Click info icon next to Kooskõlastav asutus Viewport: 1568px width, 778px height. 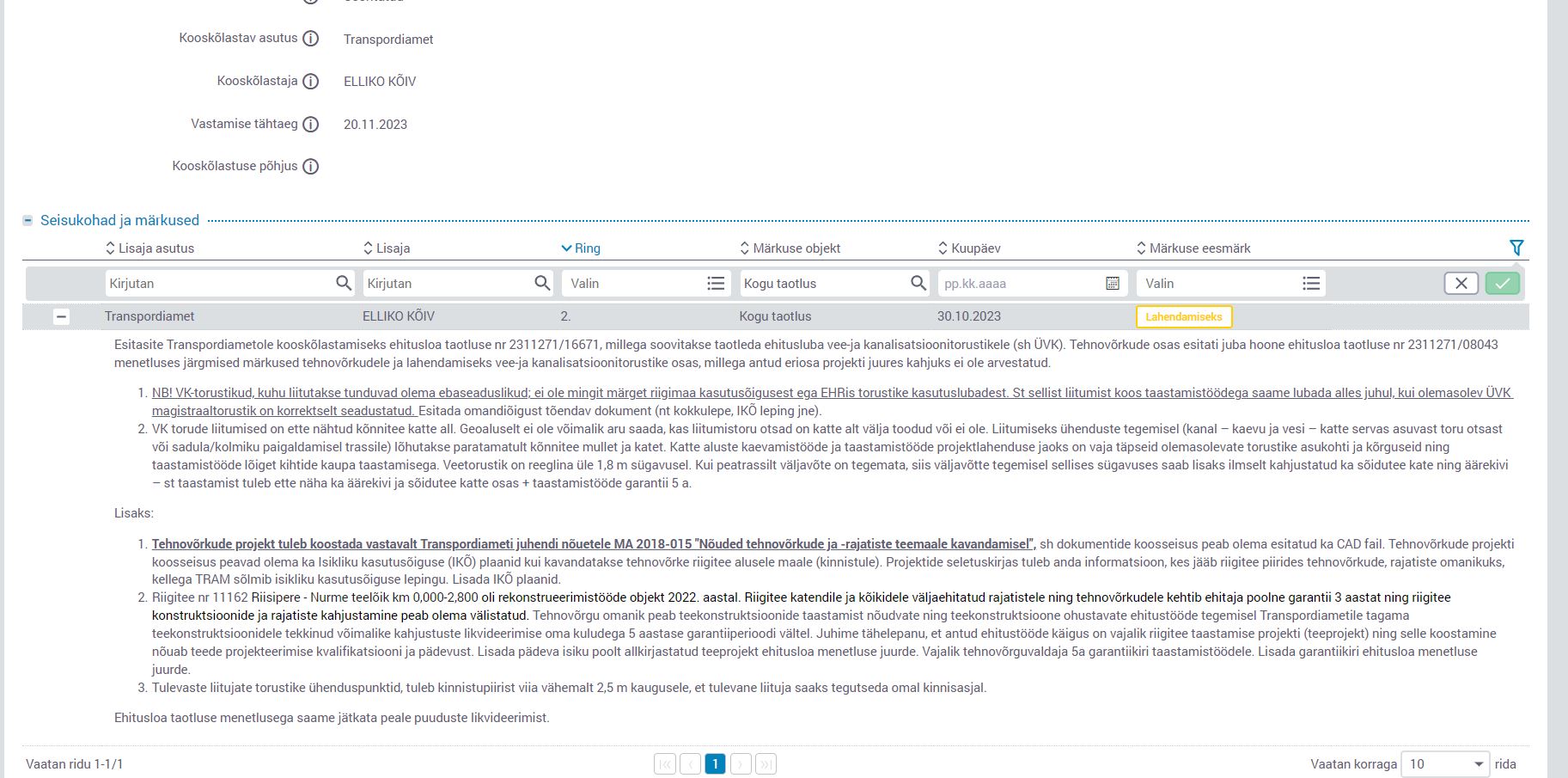point(311,39)
